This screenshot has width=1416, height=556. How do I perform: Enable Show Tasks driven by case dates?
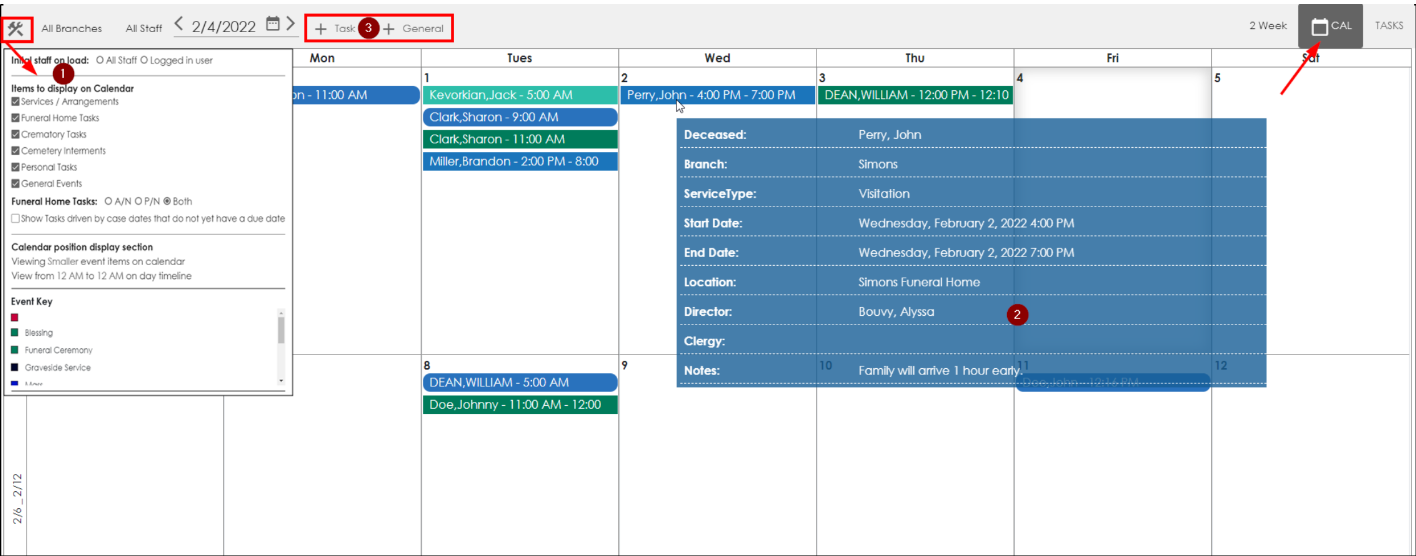pos(15,218)
